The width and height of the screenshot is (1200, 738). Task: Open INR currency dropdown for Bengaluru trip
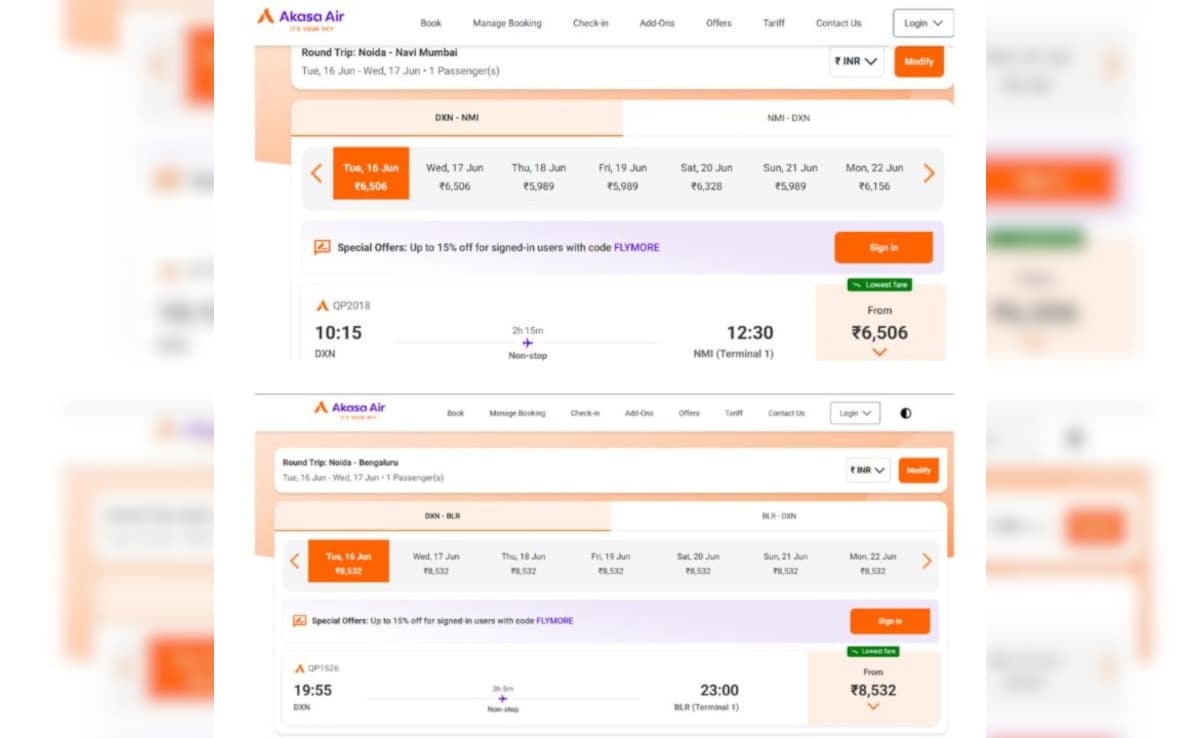coord(868,470)
